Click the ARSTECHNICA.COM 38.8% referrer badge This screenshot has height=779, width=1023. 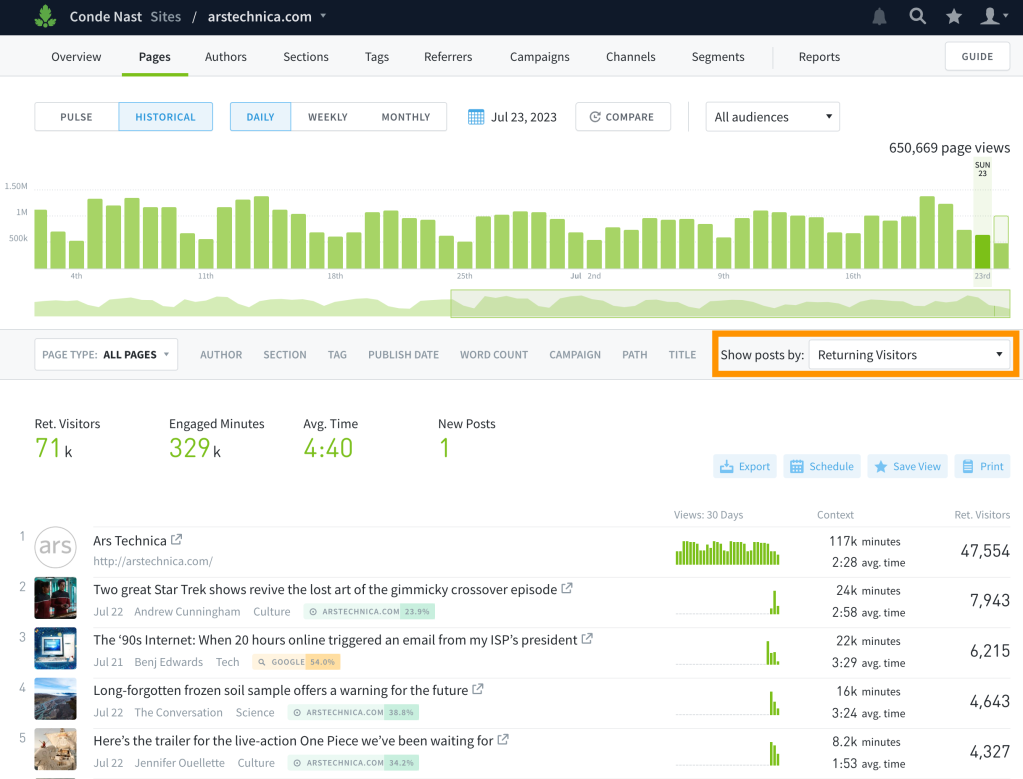[x=353, y=712]
